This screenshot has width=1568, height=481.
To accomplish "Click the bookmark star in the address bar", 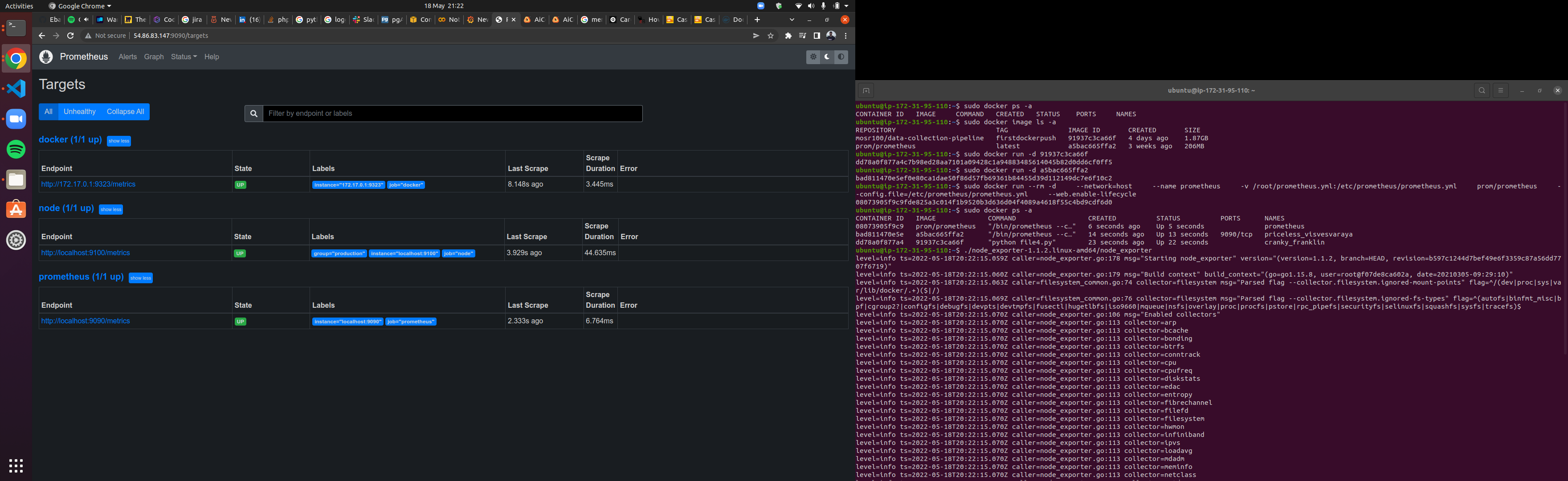I will pyautogui.click(x=771, y=35).
